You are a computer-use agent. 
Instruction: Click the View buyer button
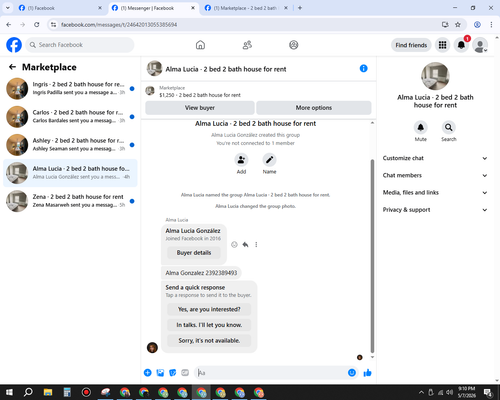coord(200,108)
